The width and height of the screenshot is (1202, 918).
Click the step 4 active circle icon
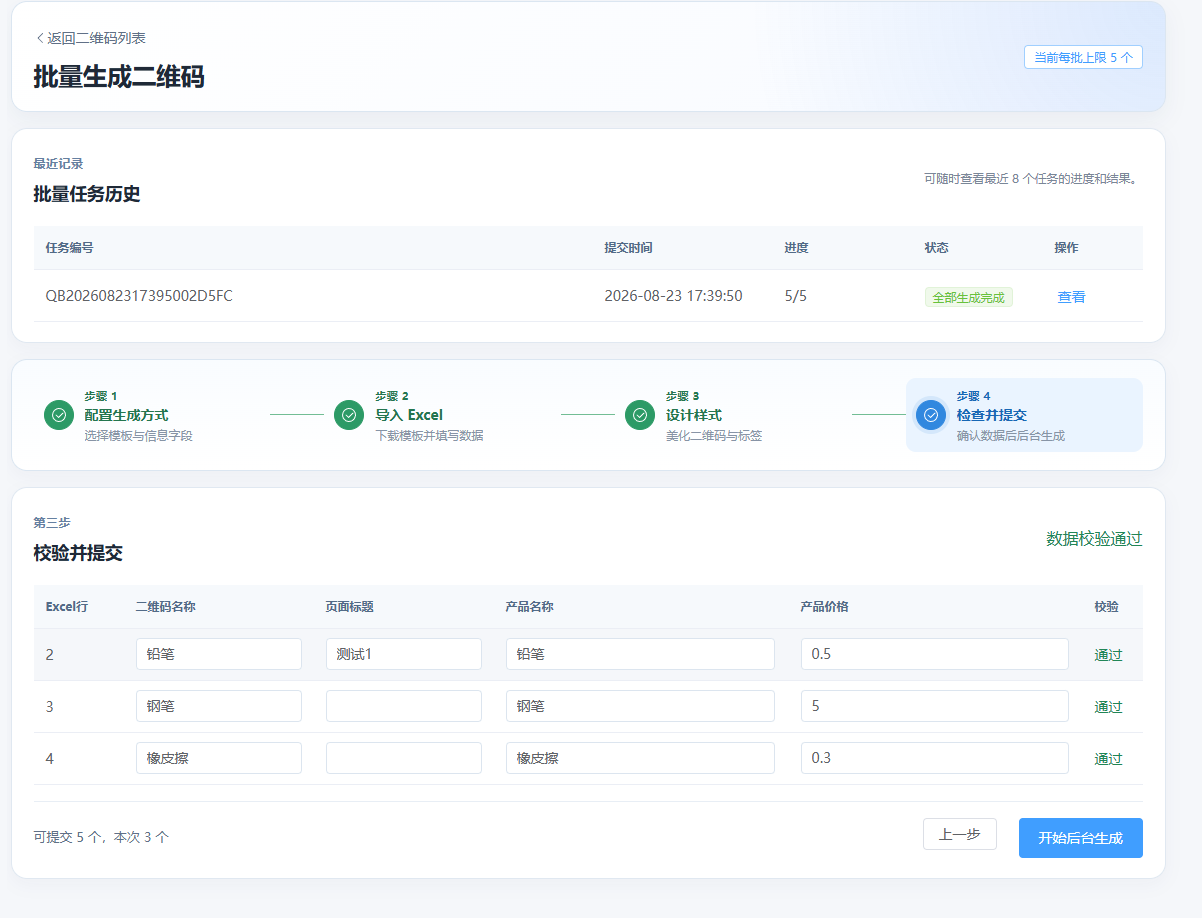(x=931, y=415)
